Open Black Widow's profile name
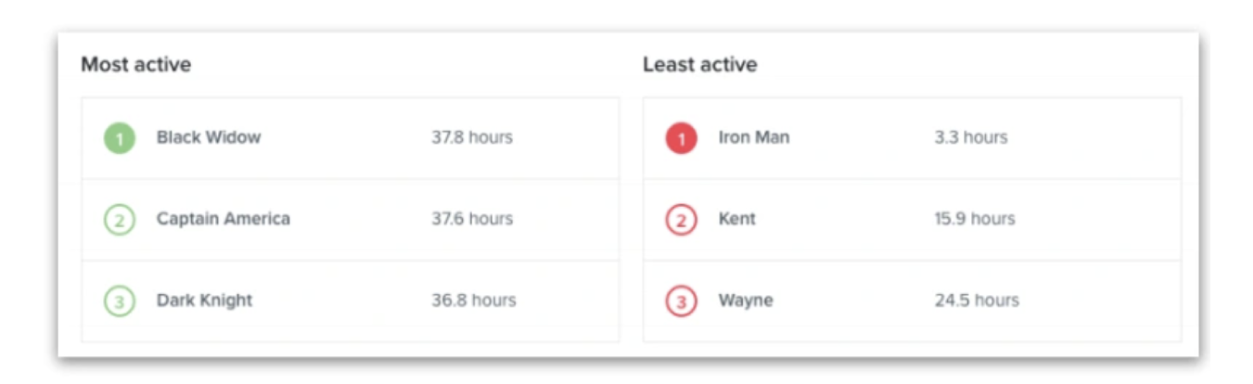 pyautogui.click(x=208, y=138)
